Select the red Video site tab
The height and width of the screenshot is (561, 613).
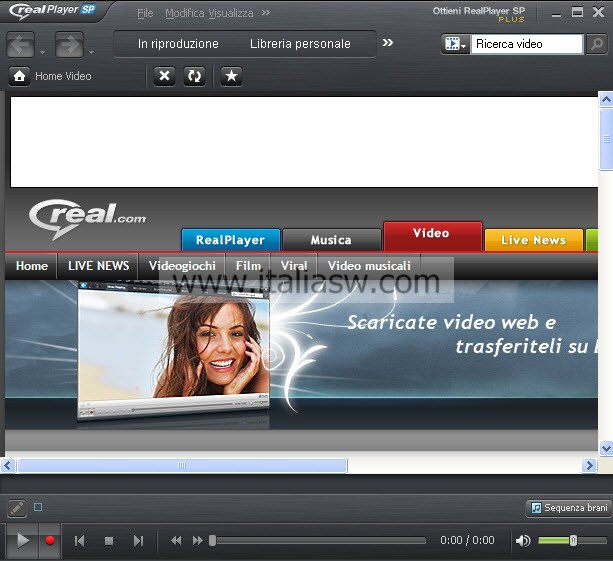click(x=432, y=236)
